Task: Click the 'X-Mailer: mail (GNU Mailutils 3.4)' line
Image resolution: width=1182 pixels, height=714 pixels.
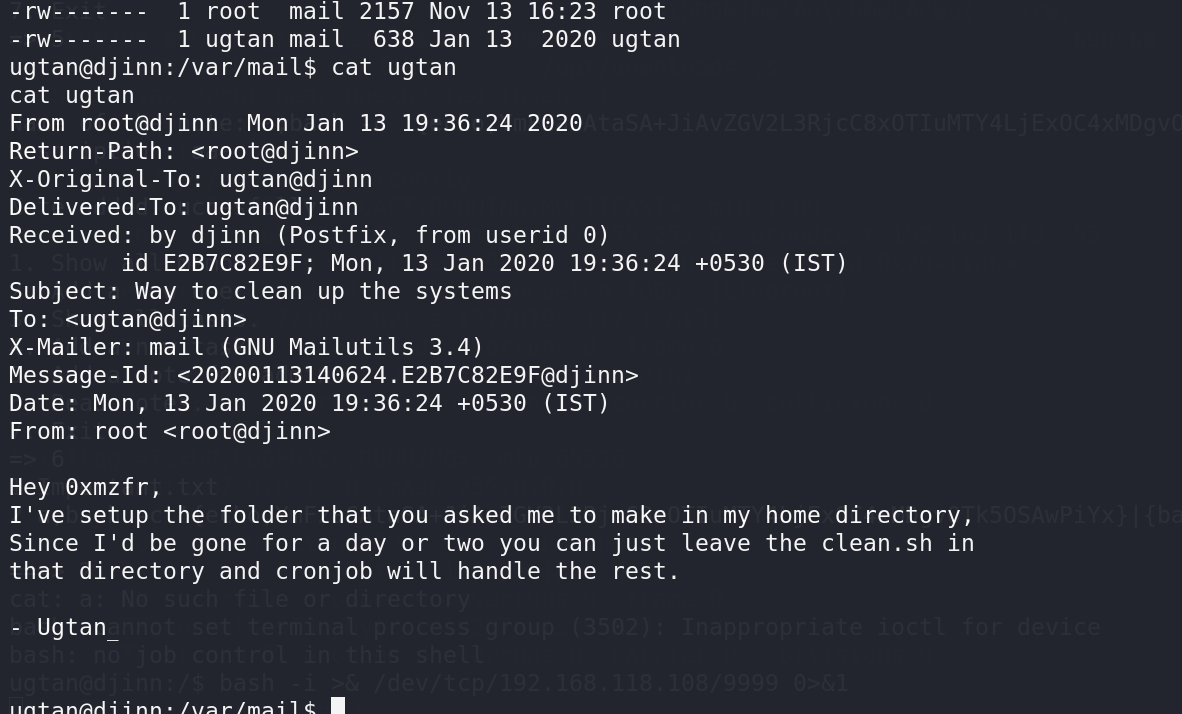Action: [246, 347]
